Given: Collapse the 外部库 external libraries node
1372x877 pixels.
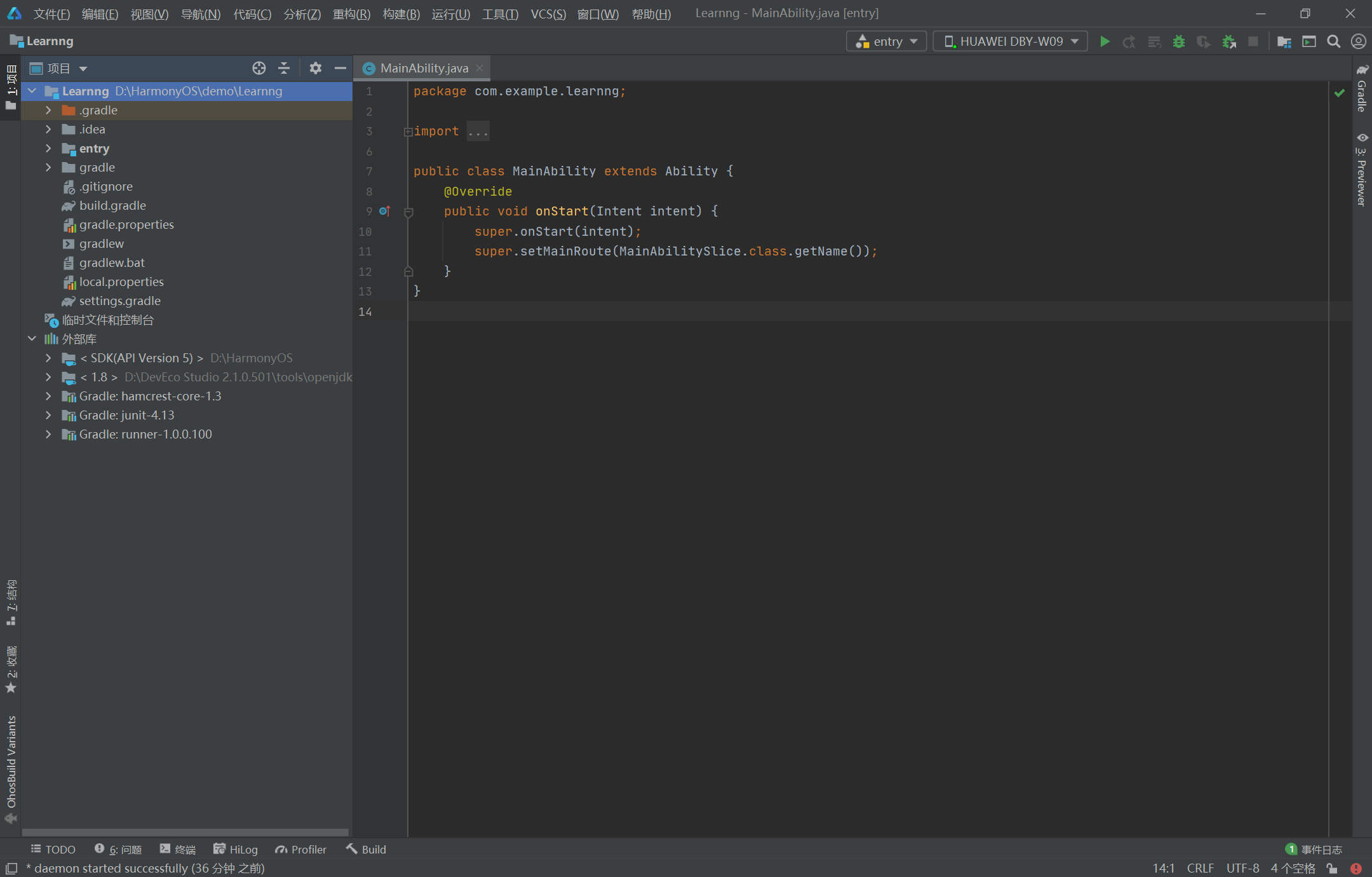Looking at the screenshot, I should pyautogui.click(x=32, y=339).
